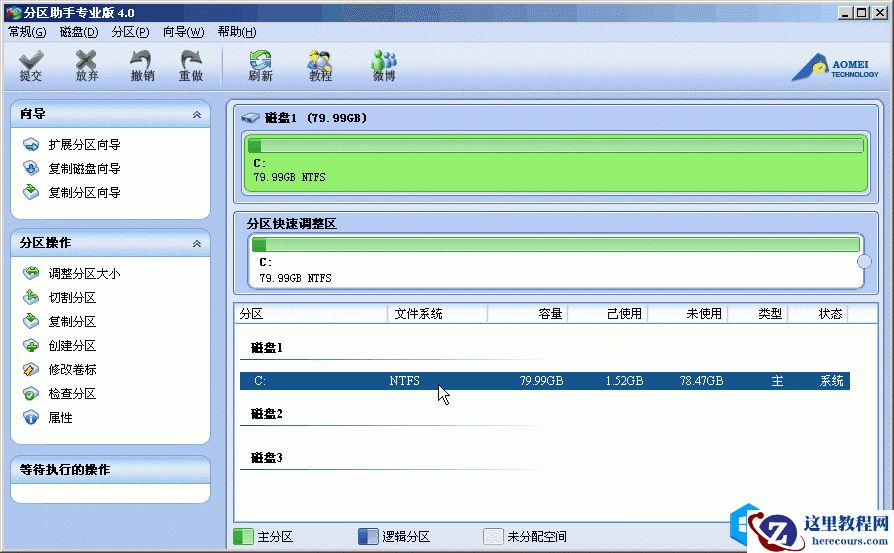Click the 逻辑分区 blue legend swatch
This screenshot has width=894, height=553.
coord(368,536)
